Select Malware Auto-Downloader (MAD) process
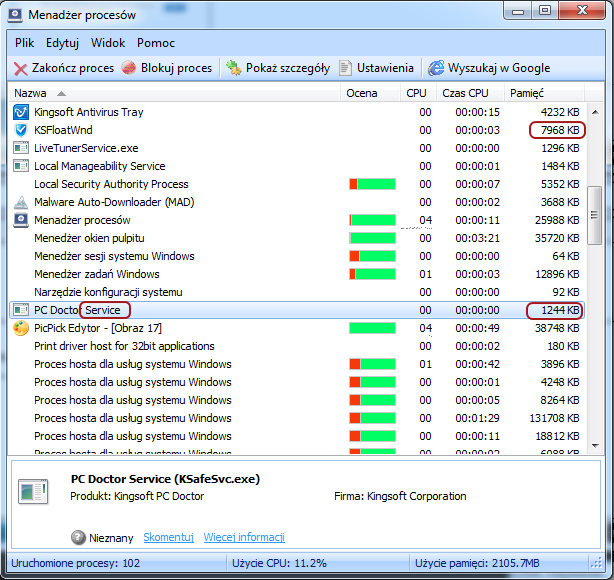Image resolution: width=614 pixels, height=580 pixels. (296, 202)
